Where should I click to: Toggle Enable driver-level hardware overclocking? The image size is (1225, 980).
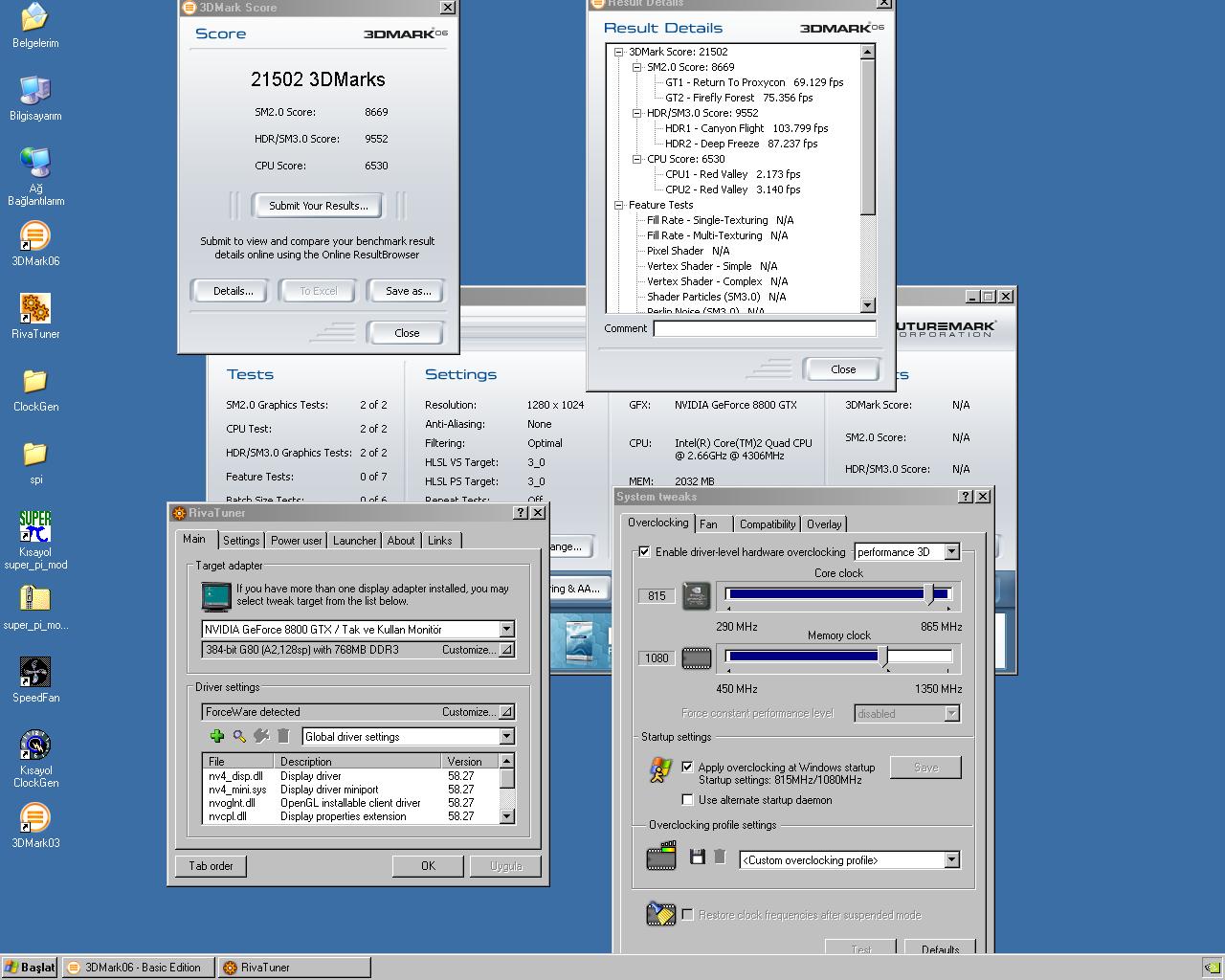[x=644, y=552]
